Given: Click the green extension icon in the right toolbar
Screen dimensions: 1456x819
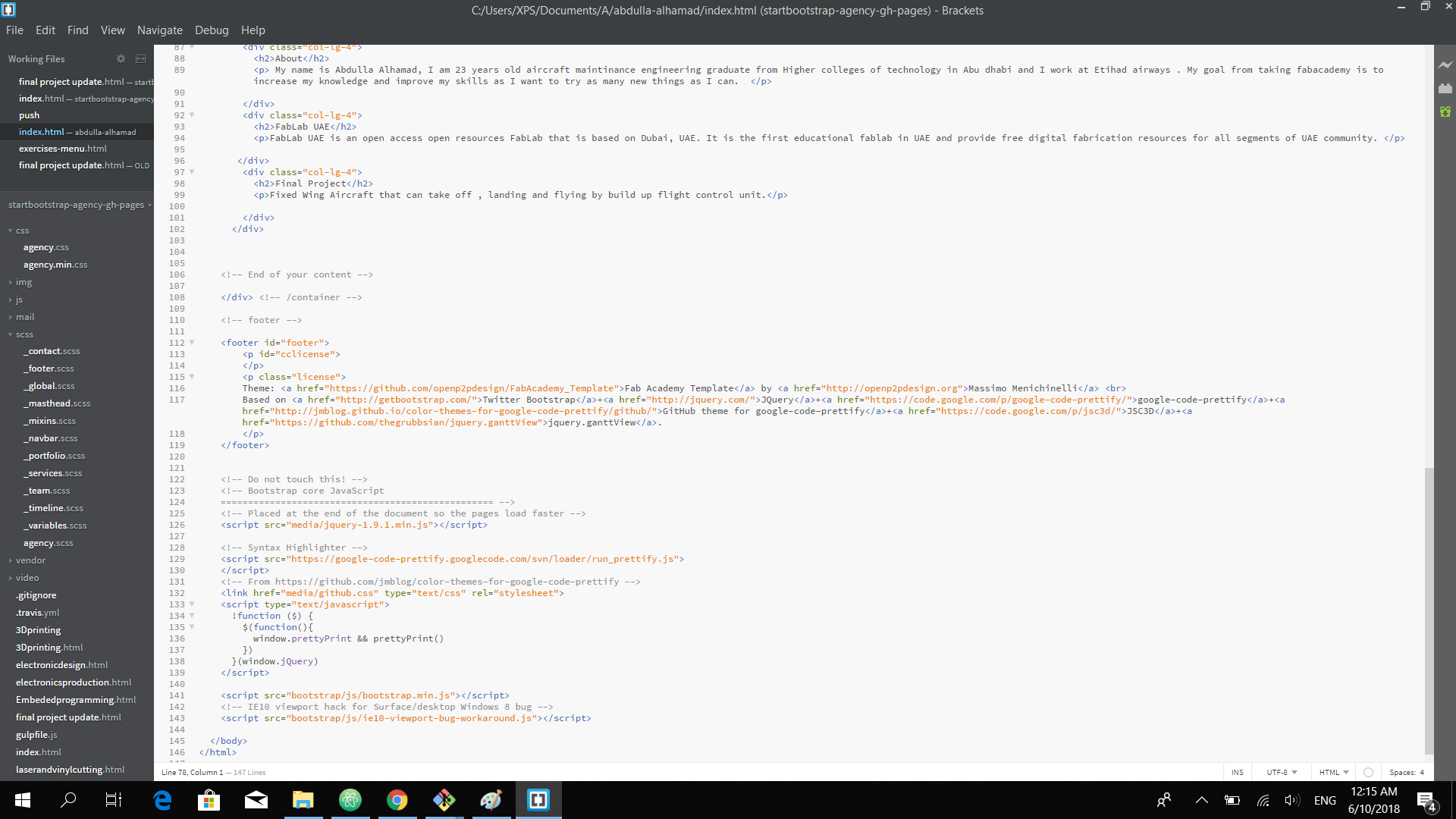Looking at the screenshot, I should 1445,111.
